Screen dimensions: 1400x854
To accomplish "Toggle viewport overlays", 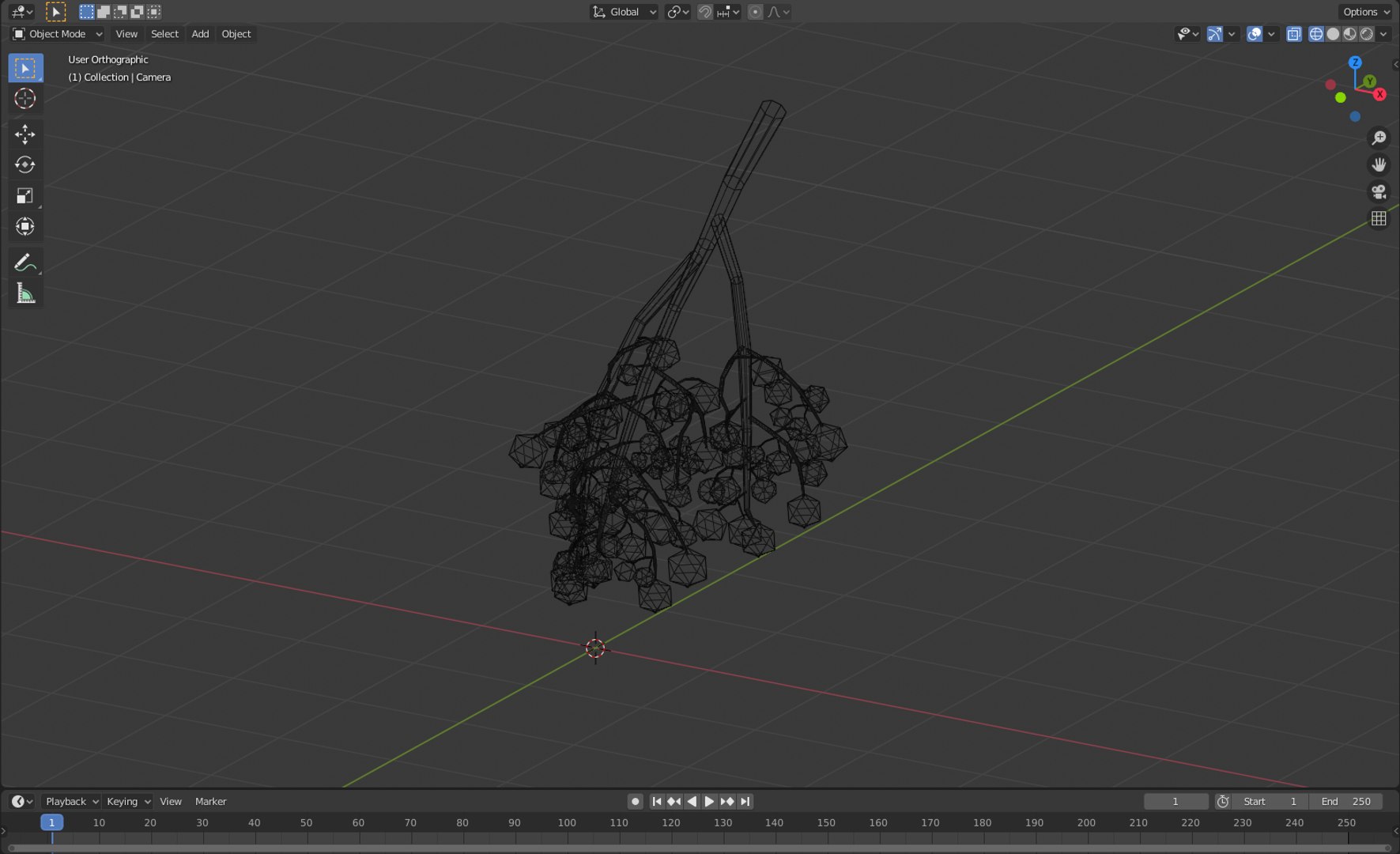I will 1255,34.
